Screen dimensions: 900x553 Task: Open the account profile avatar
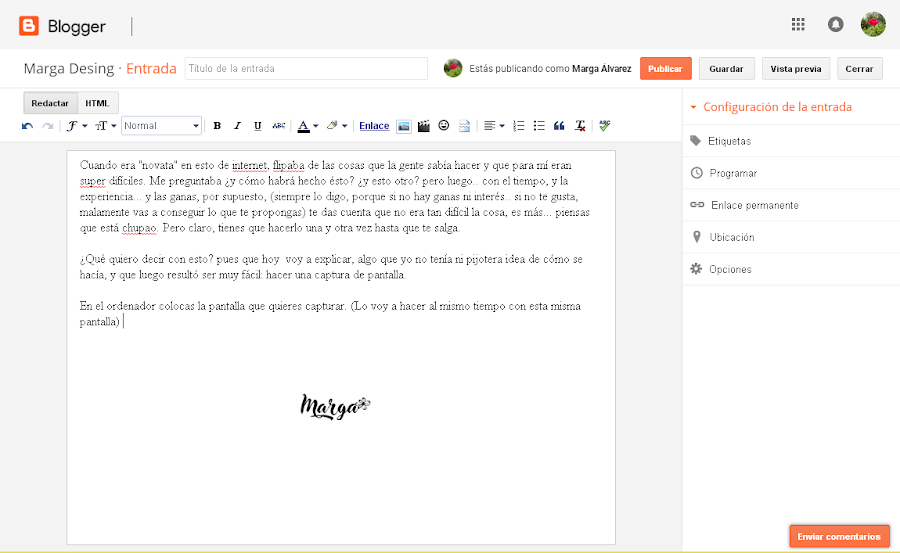pyautogui.click(x=873, y=24)
